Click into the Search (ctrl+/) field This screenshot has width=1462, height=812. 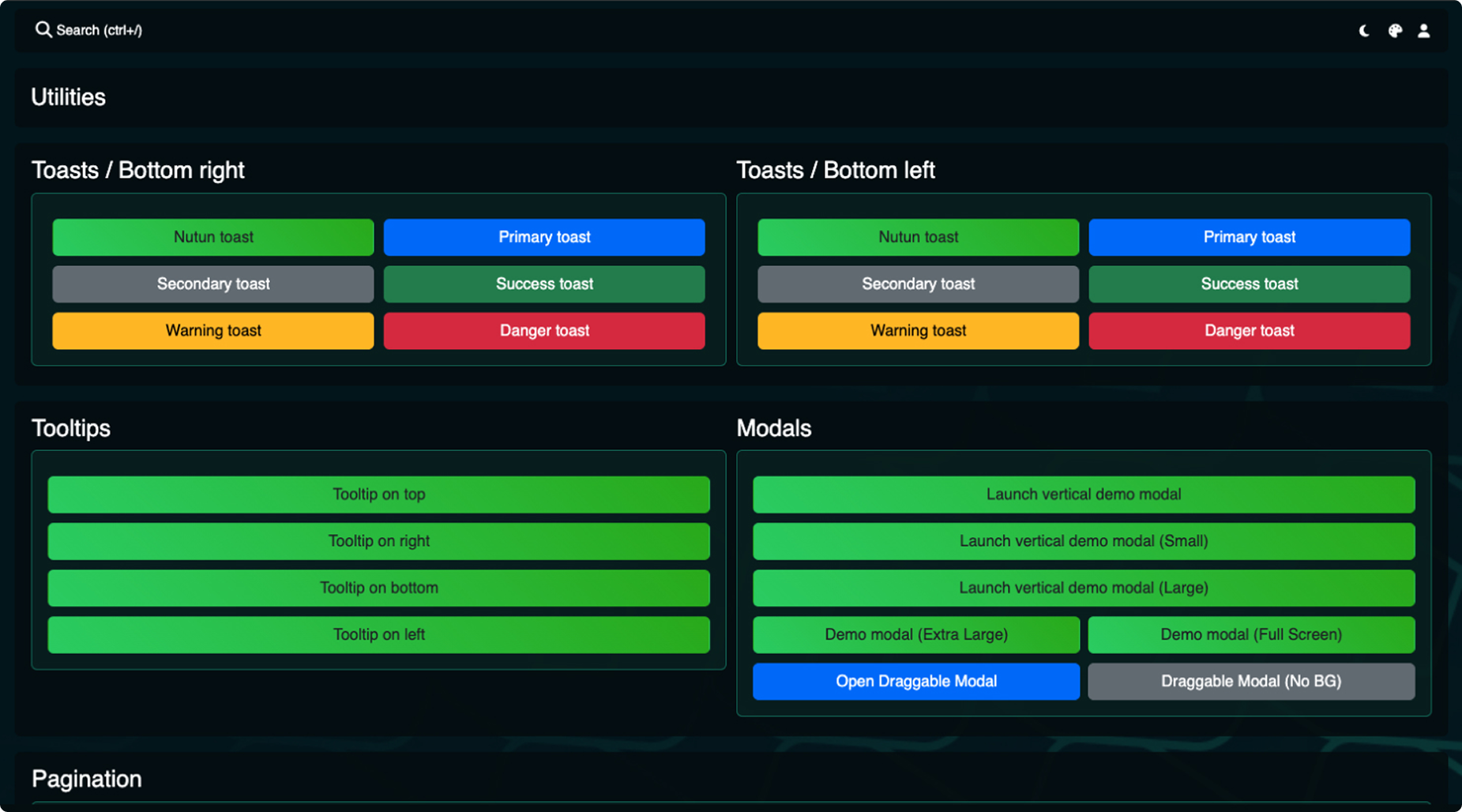pyautogui.click(x=100, y=30)
